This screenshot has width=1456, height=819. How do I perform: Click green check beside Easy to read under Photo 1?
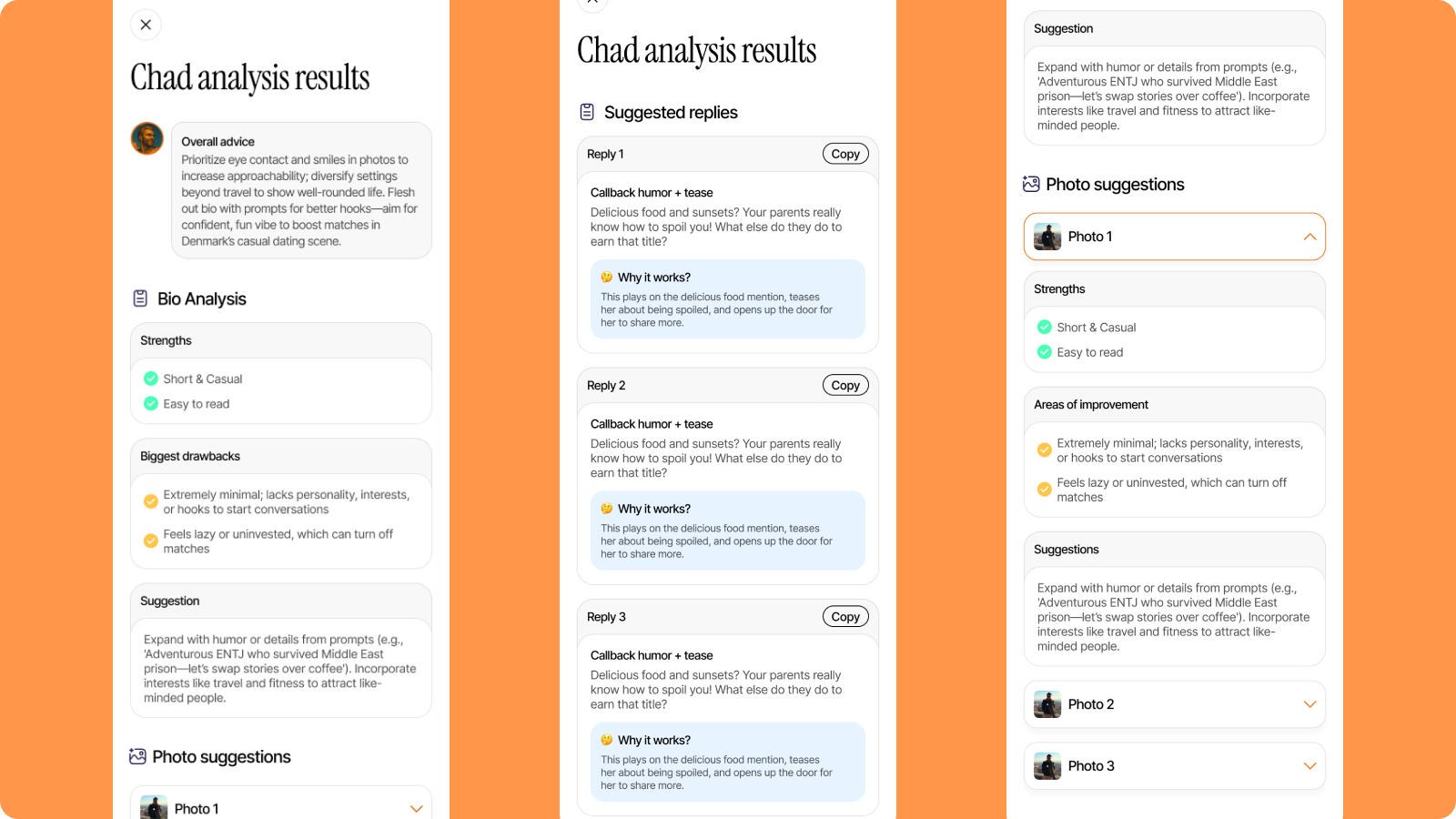point(1045,352)
